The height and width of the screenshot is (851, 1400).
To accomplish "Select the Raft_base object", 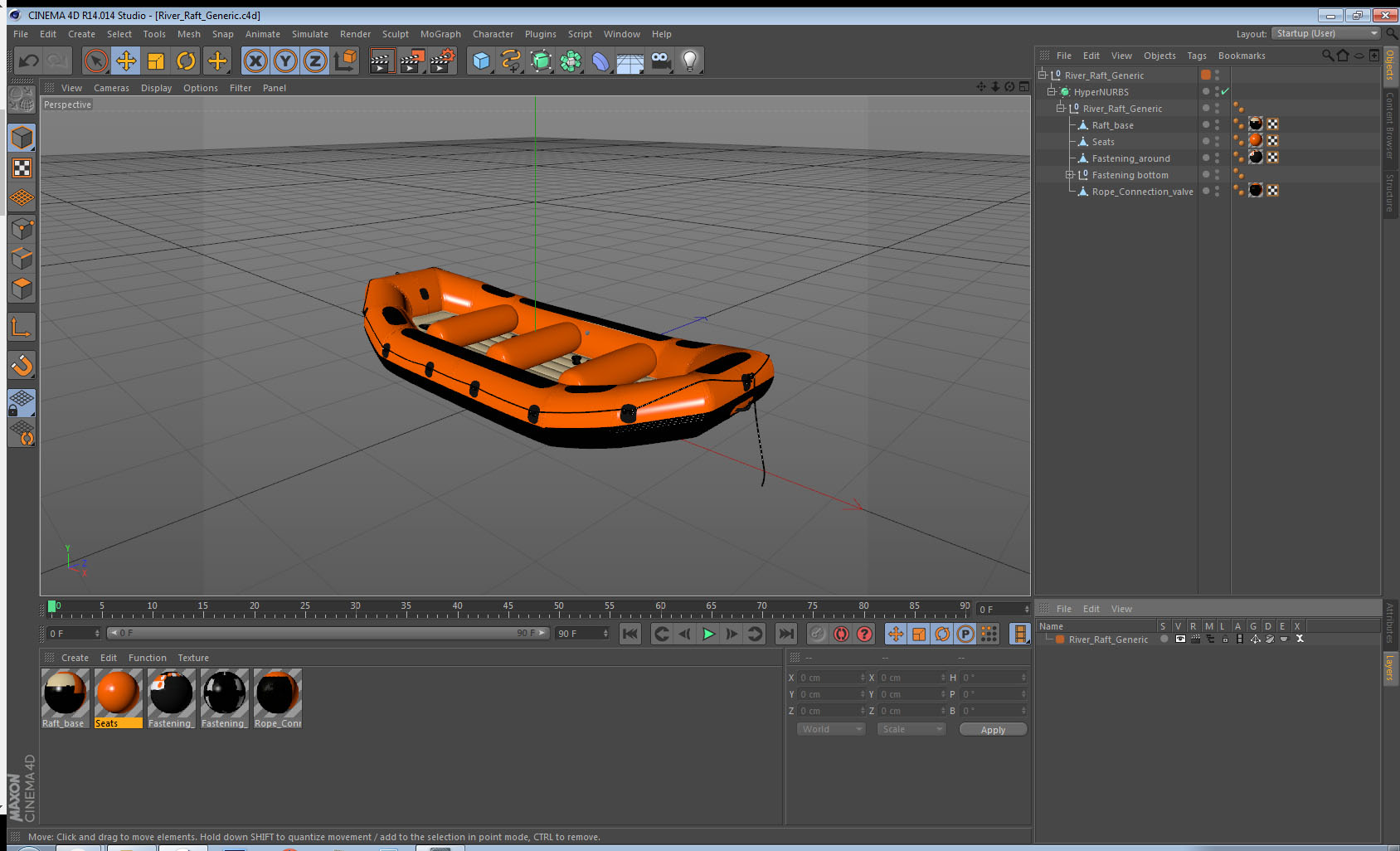I will click(x=1112, y=125).
